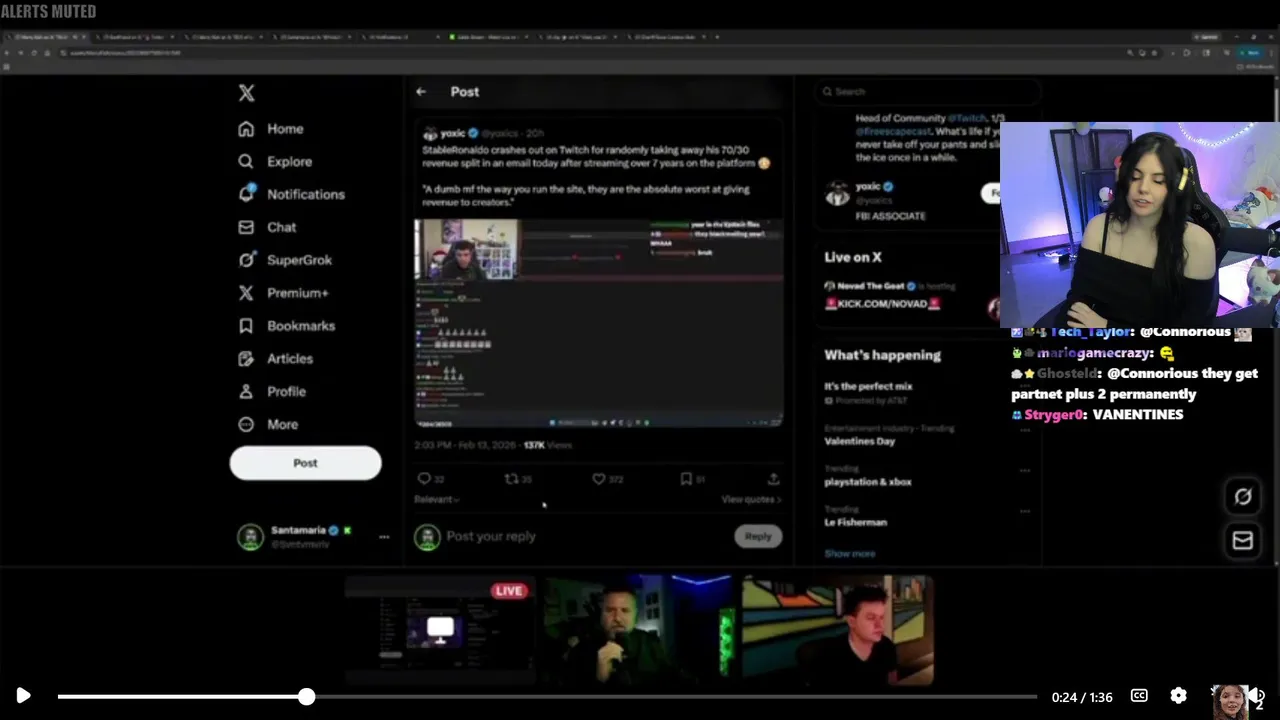Like the post with heart icon
Image resolution: width=1280 pixels, height=720 pixels.
(x=598, y=479)
